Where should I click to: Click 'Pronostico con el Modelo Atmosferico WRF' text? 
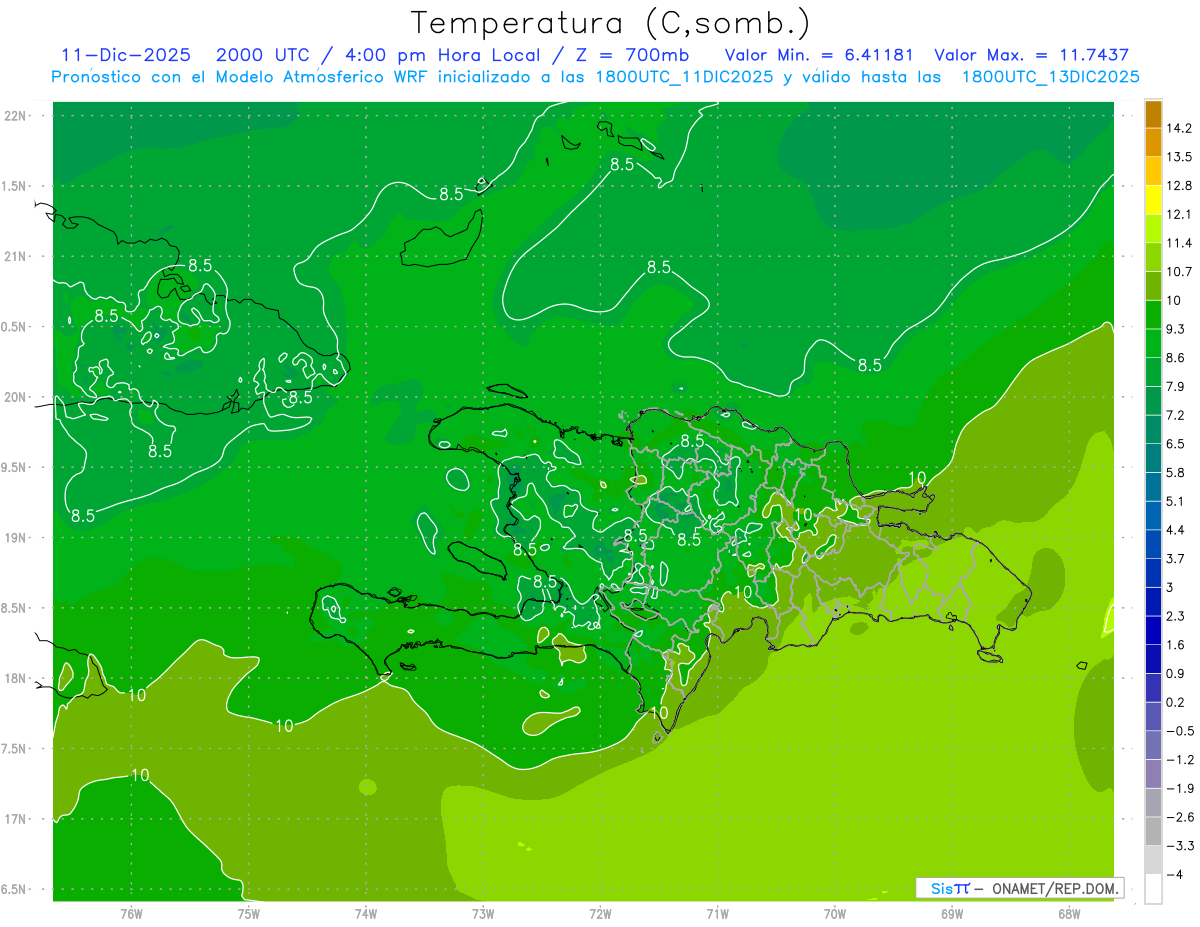pyautogui.click(x=242, y=77)
